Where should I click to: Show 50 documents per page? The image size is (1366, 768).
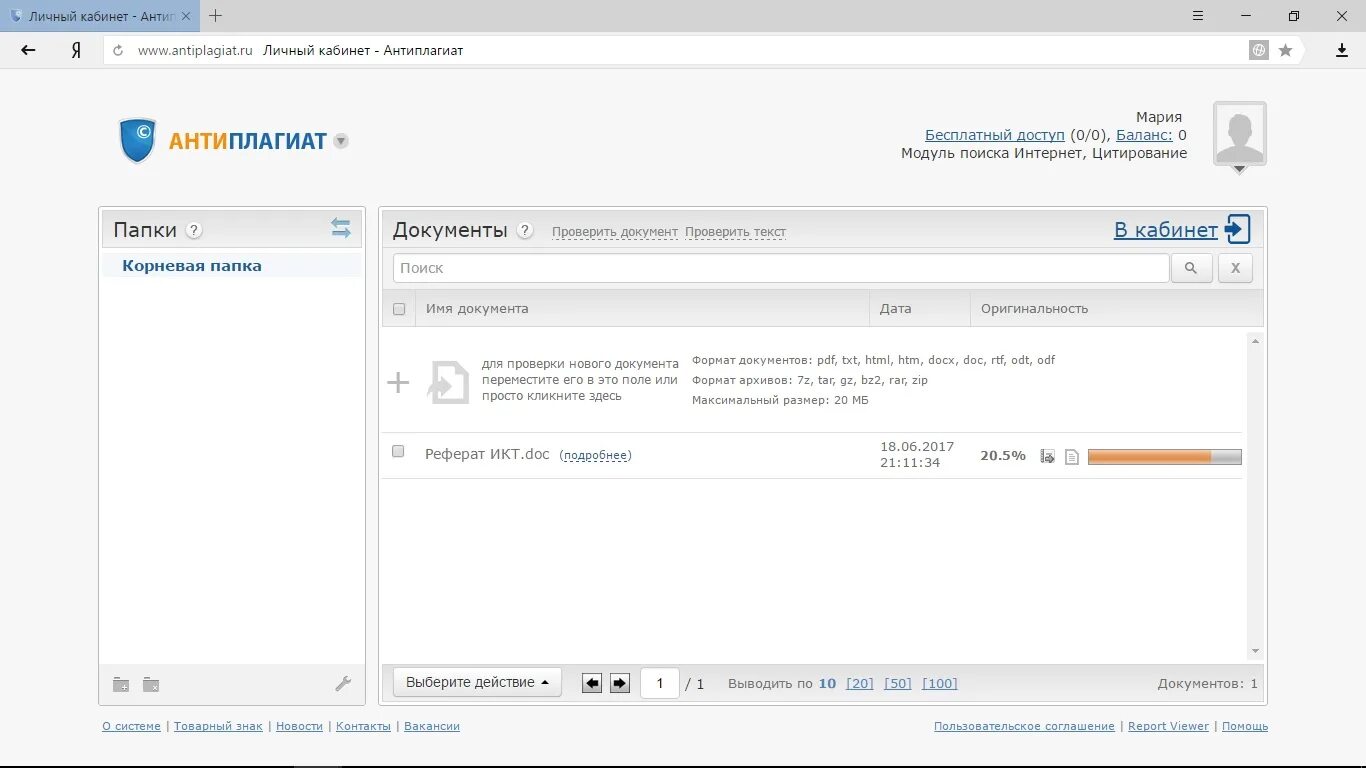(898, 684)
